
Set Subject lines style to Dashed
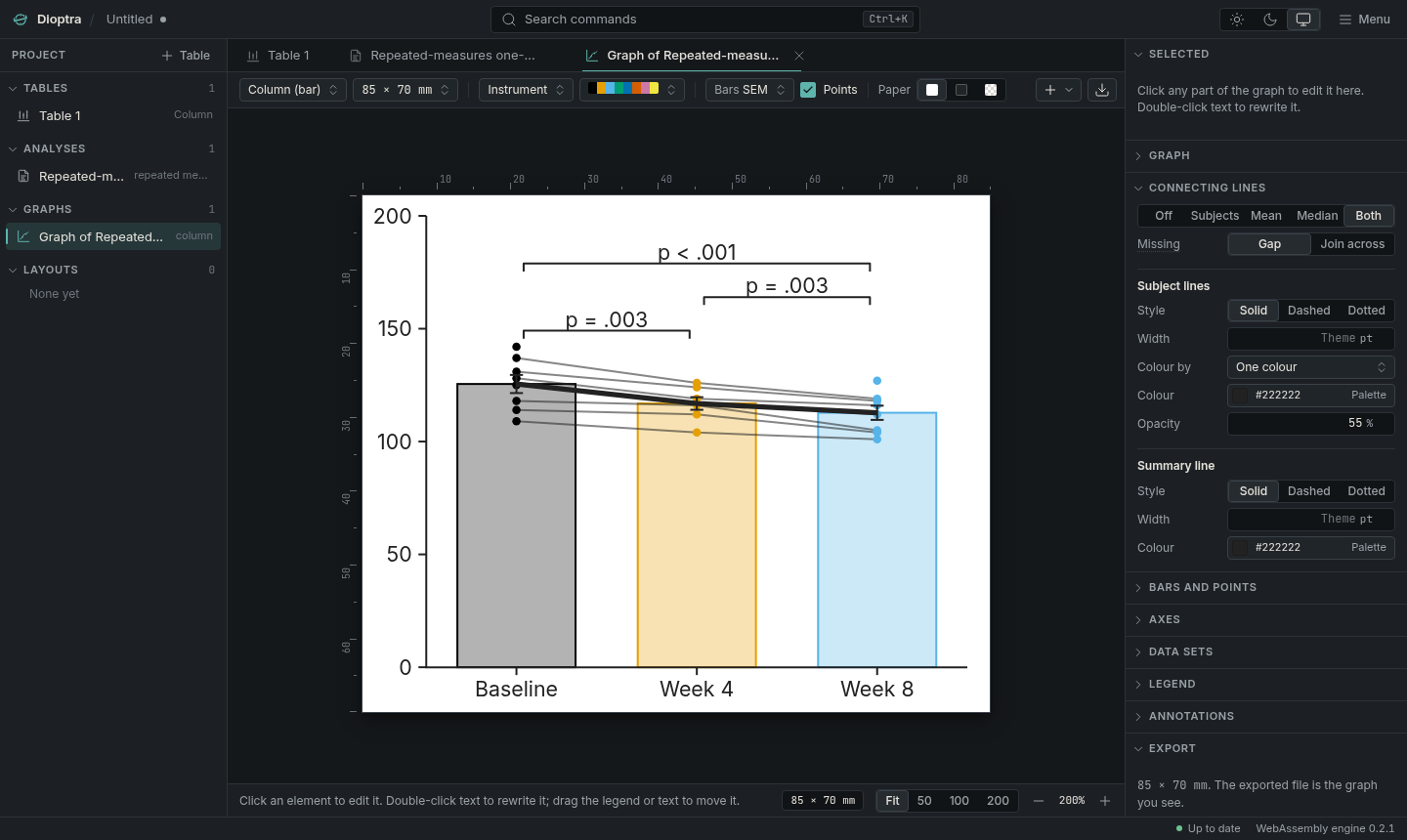(x=1308, y=311)
